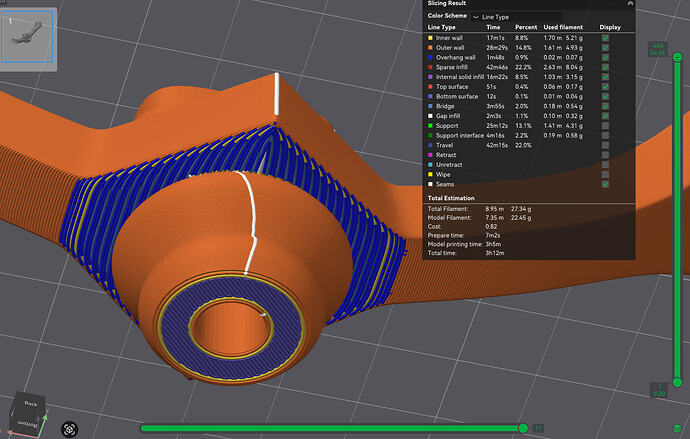
Task: Click the "Display" column header
Action: pyautogui.click(x=610, y=27)
